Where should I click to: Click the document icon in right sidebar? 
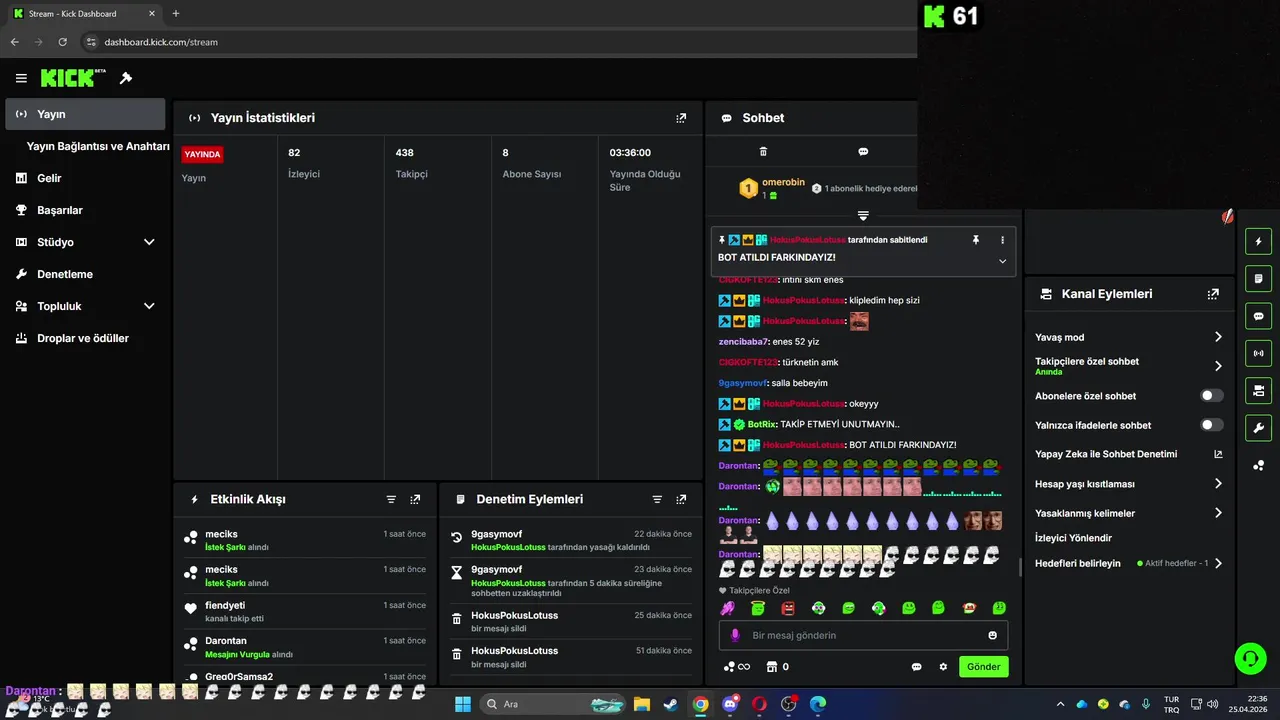click(x=1258, y=279)
